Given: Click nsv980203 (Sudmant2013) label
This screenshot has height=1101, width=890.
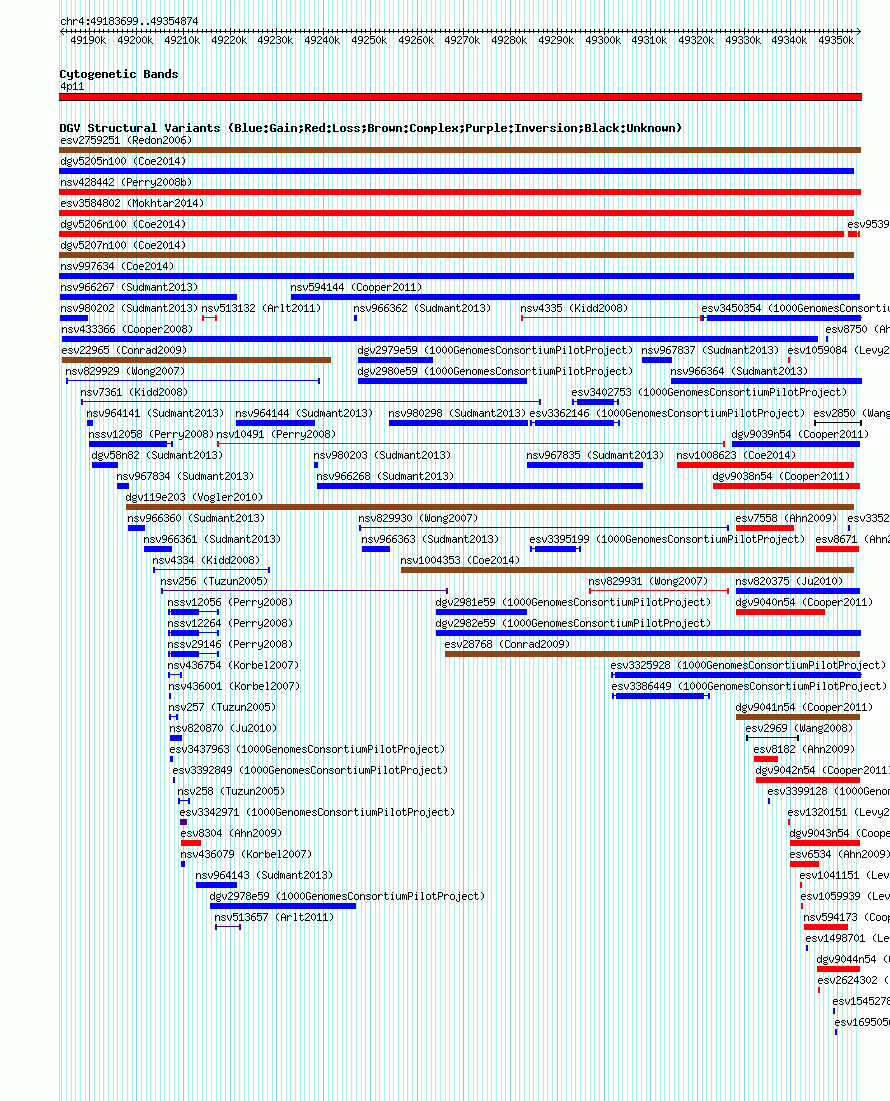Looking at the screenshot, I should click(x=382, y=456).
